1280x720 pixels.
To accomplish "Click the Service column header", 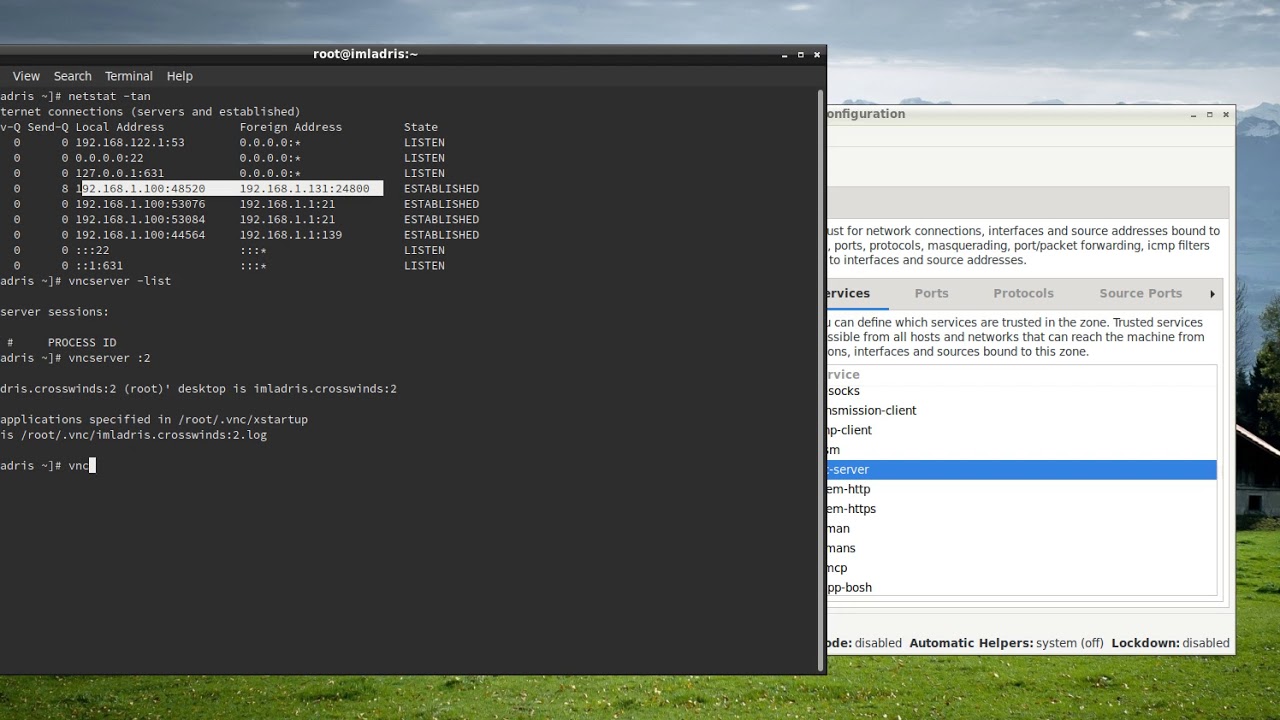I will coord(1021,374).
